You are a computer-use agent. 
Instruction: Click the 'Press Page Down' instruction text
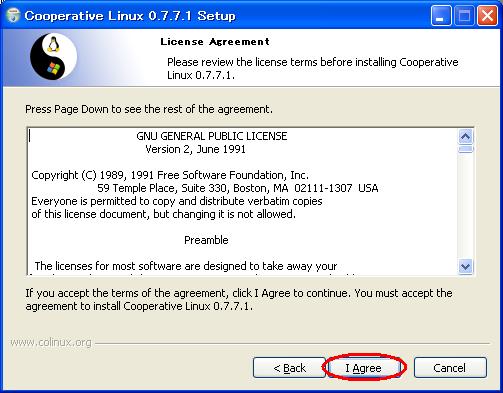[x=149, y=109]
